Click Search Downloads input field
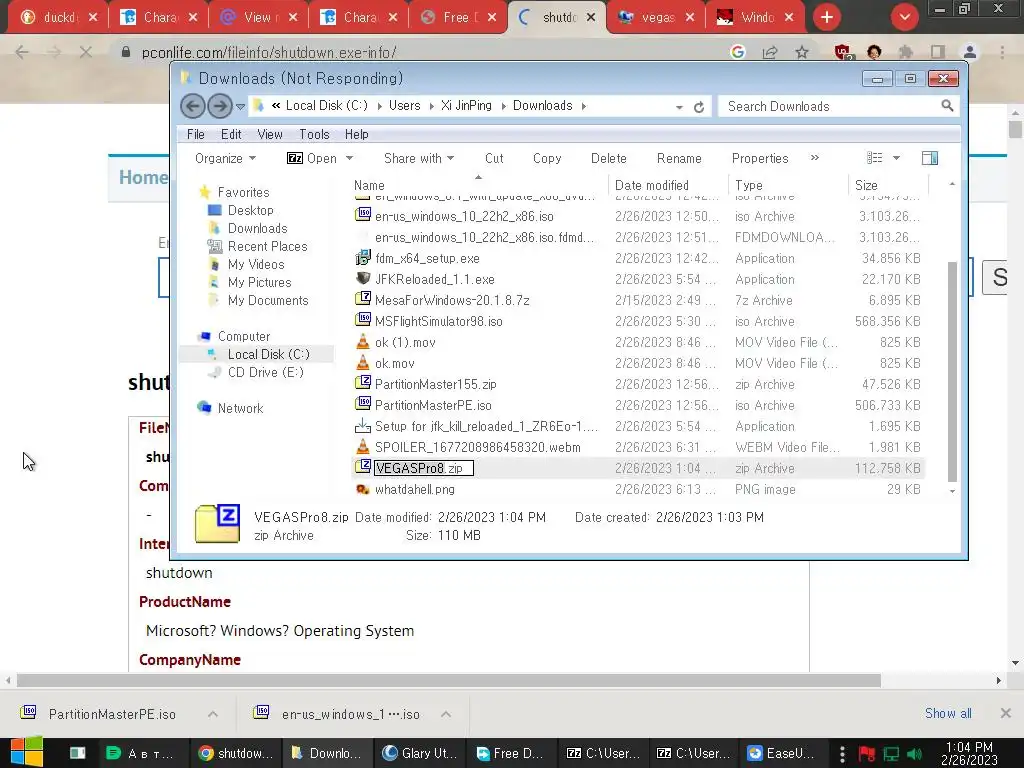Screen dimensions: 1024x768 (832, 106)
